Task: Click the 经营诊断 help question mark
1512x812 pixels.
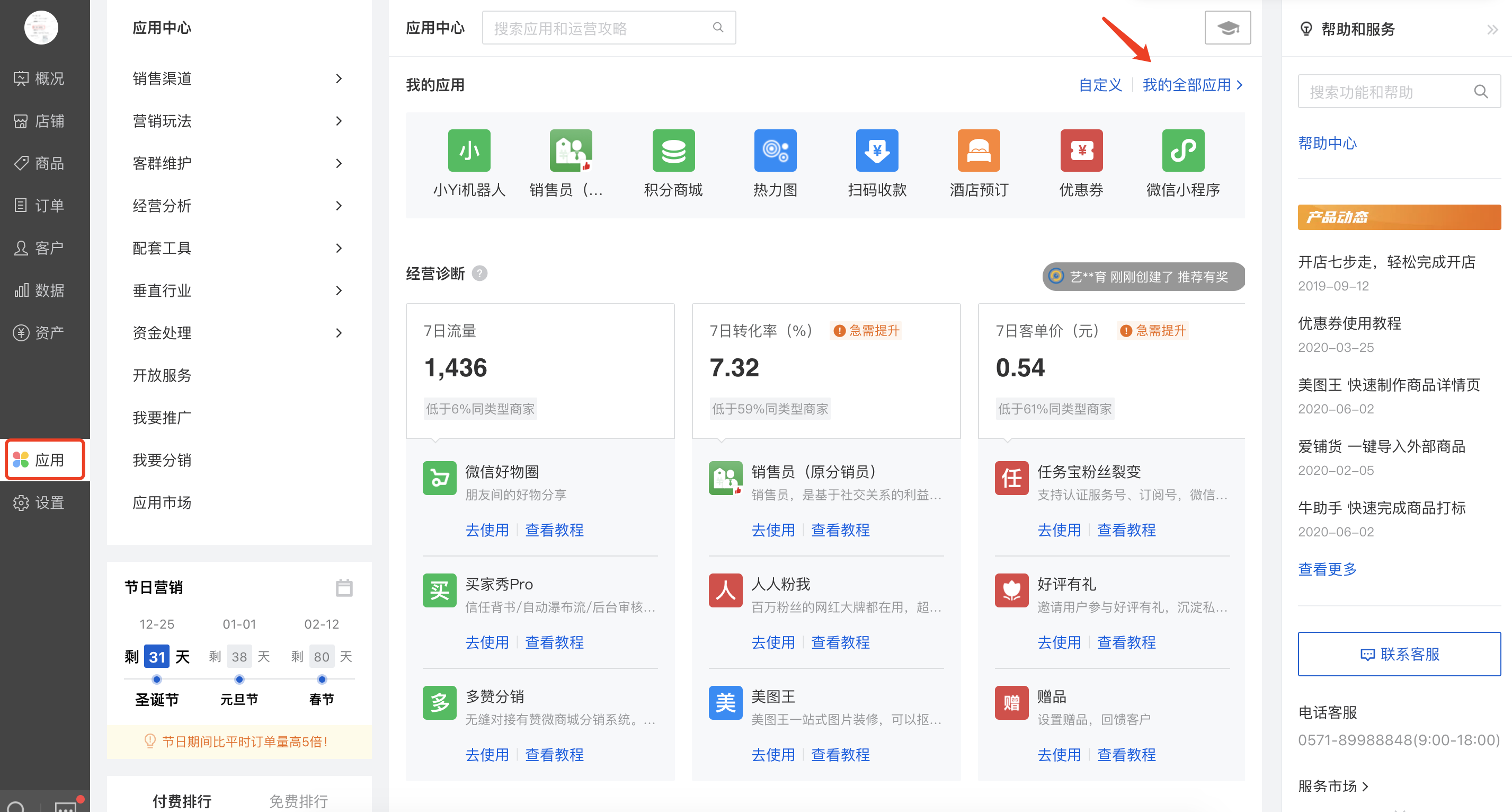Action: pos(479,273)
